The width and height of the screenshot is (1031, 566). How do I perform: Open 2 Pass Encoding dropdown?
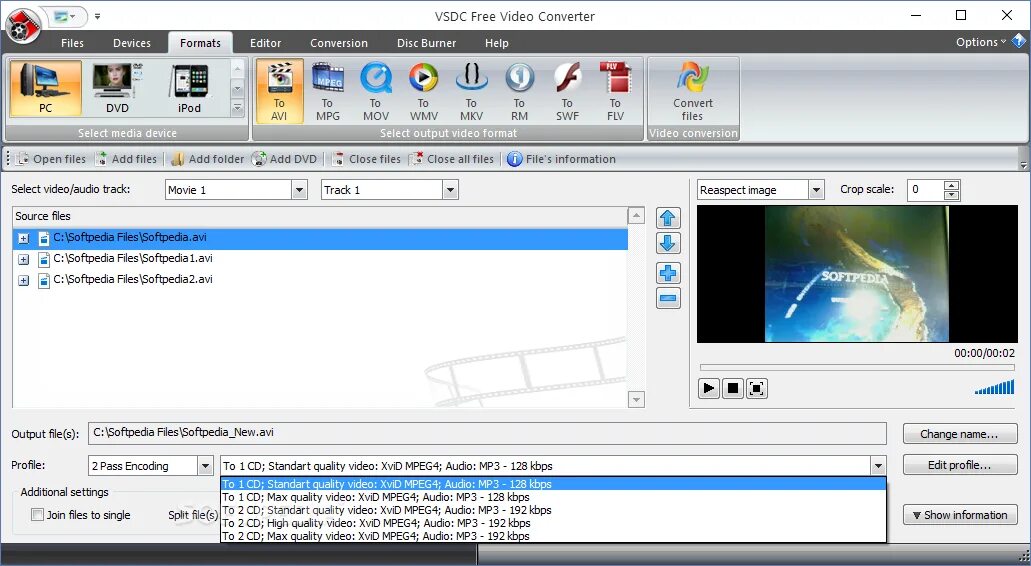click(205, 466)
